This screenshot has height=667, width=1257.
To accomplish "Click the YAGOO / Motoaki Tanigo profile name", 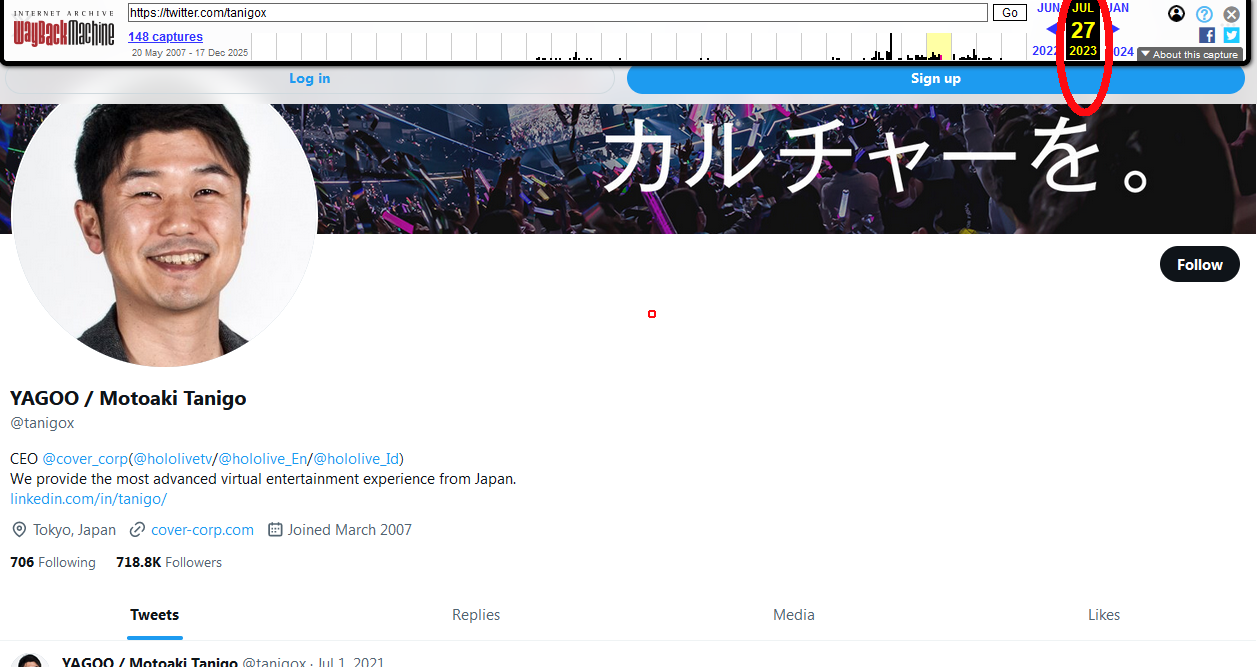I will [128, 398].
